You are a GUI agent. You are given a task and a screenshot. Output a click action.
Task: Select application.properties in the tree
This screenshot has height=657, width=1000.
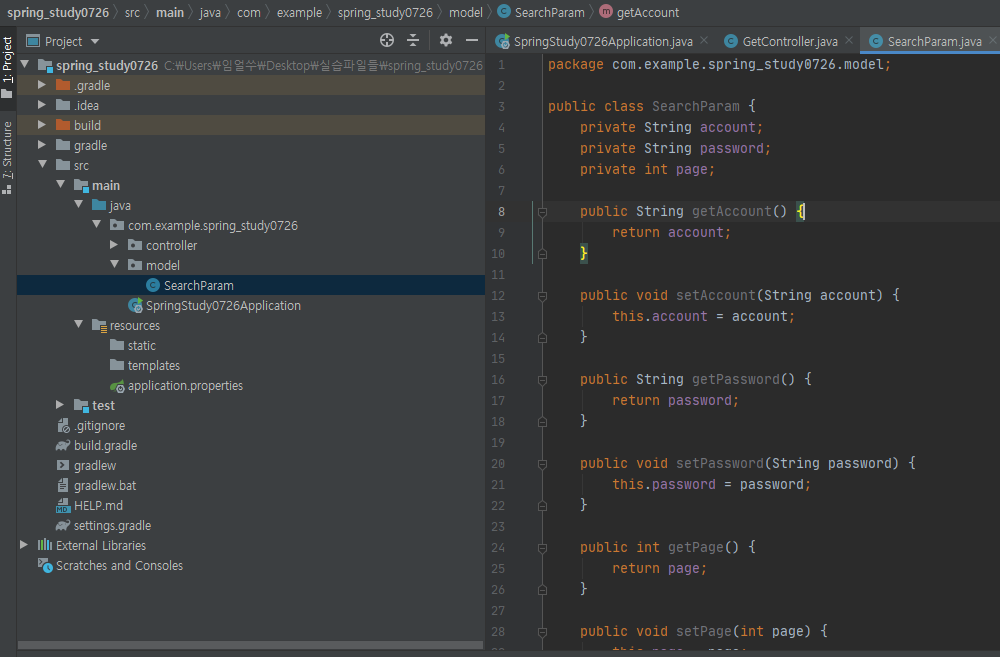pyautogui.click(x=184, y=385)
